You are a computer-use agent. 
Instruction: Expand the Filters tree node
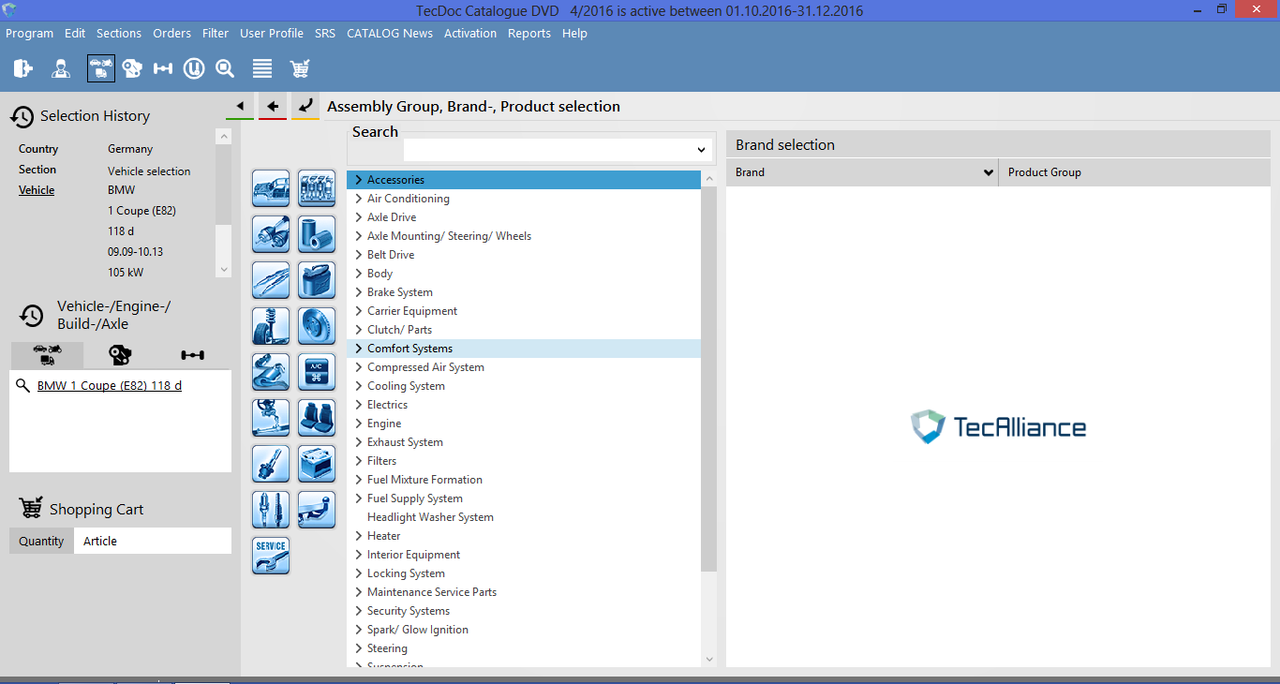click(x=358, y=461)
